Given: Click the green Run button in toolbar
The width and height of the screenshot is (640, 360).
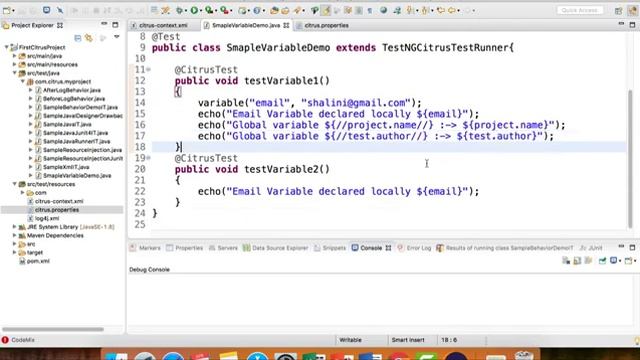Looking at the screenshot, I should (x=194, y=11).
